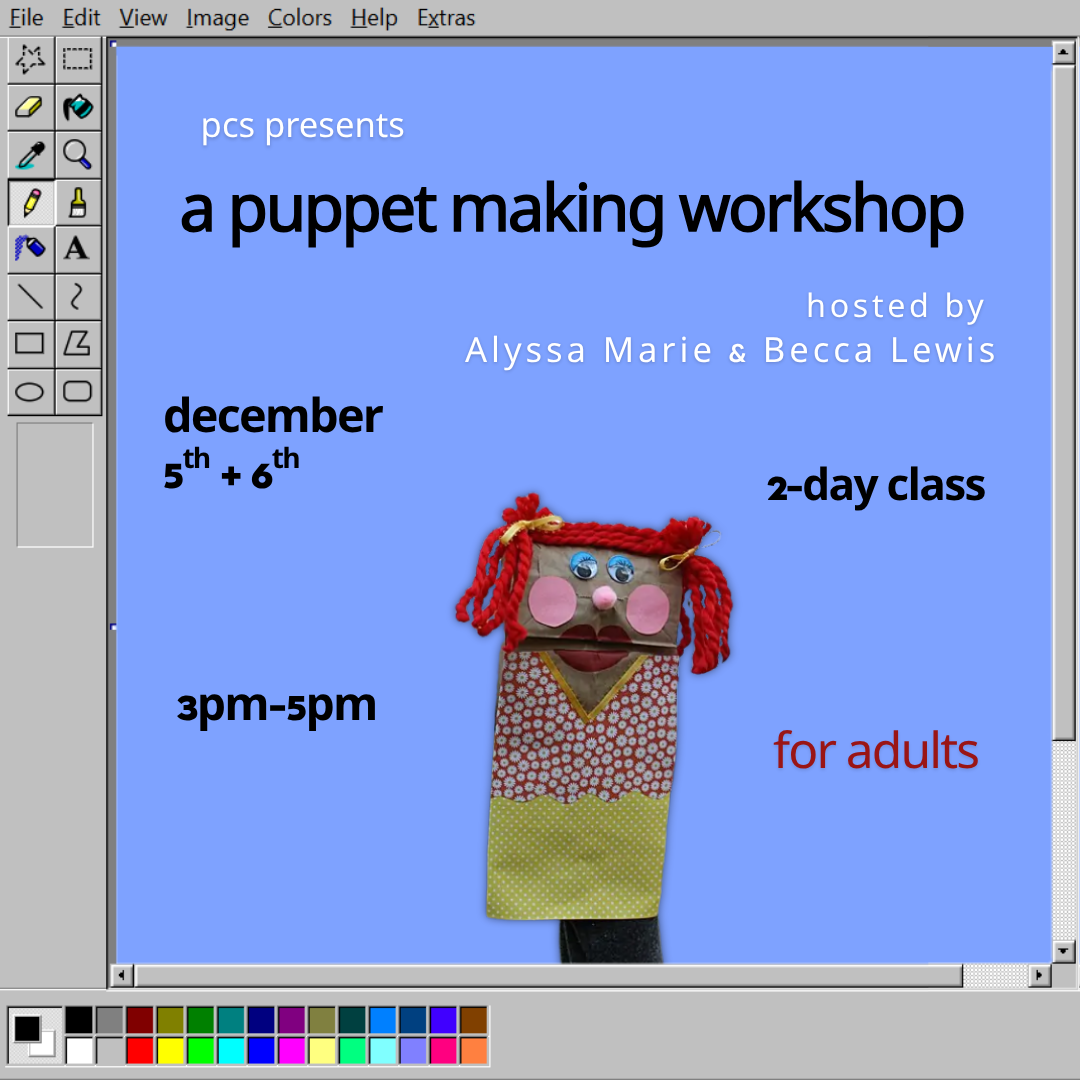Open the View menu
1080x1080 pixels.
coord(143,17)
